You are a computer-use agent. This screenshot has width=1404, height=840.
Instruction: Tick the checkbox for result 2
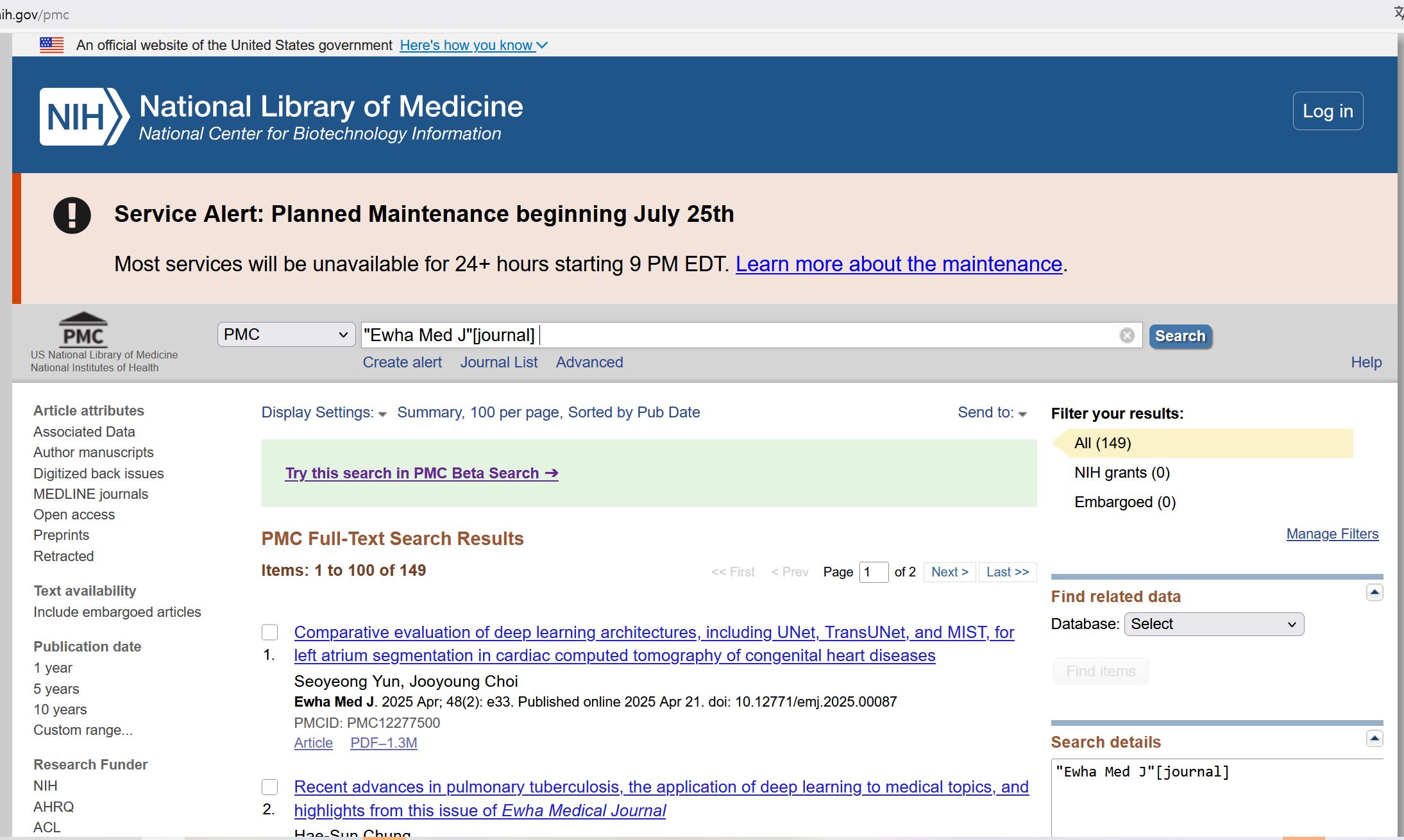(x=270, y=787)
